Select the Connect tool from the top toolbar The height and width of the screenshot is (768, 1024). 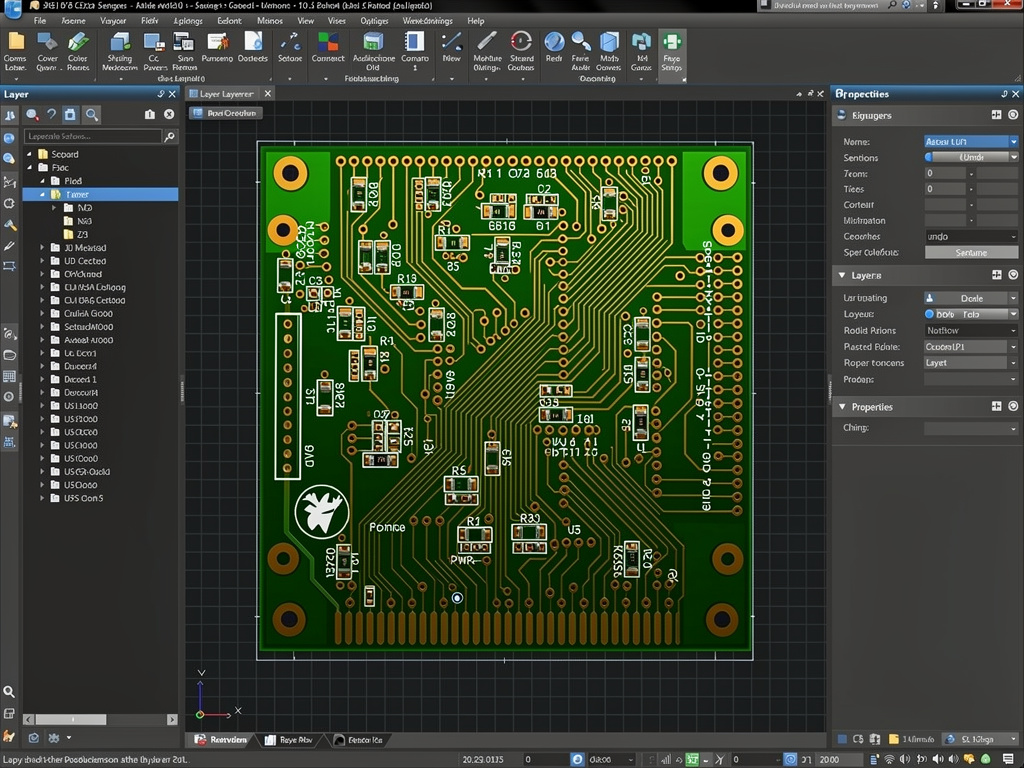point(328,45)
